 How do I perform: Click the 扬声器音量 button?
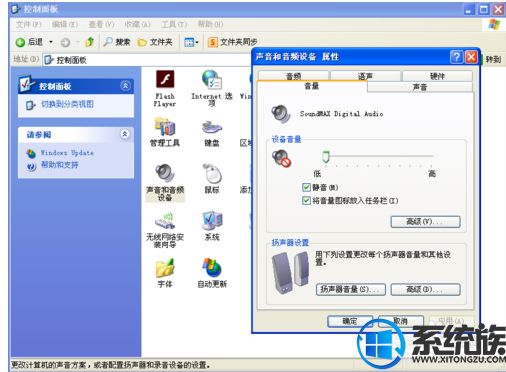click(351, 289)
